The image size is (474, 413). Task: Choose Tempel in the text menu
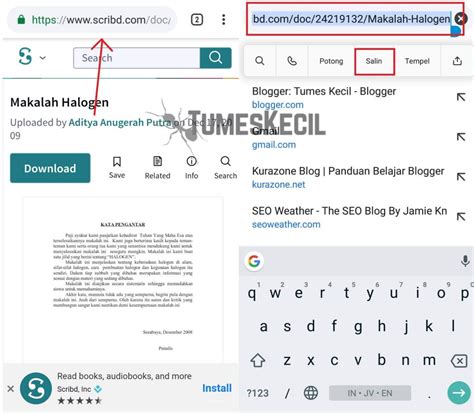pyautogui.click(x=417, y=61)
